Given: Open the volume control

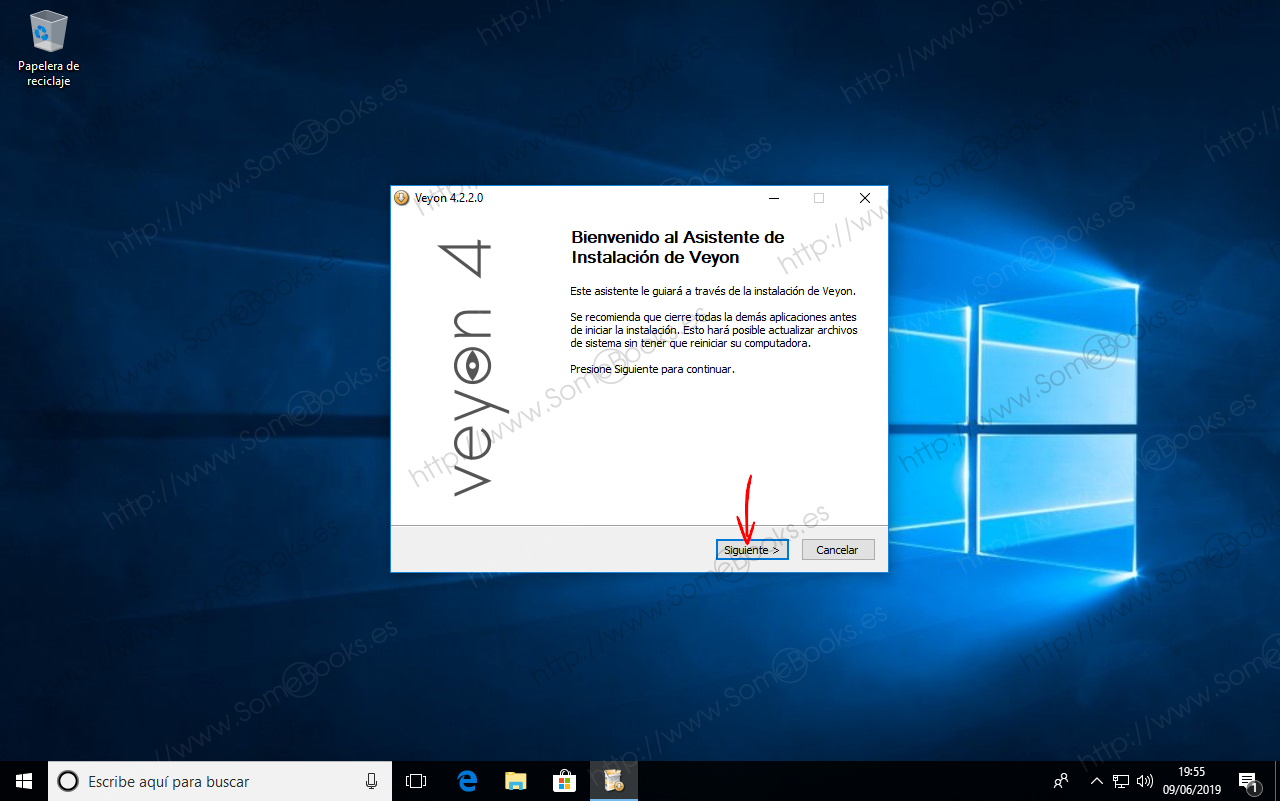Looking at the screenshot, I should tap(1143, 781).
